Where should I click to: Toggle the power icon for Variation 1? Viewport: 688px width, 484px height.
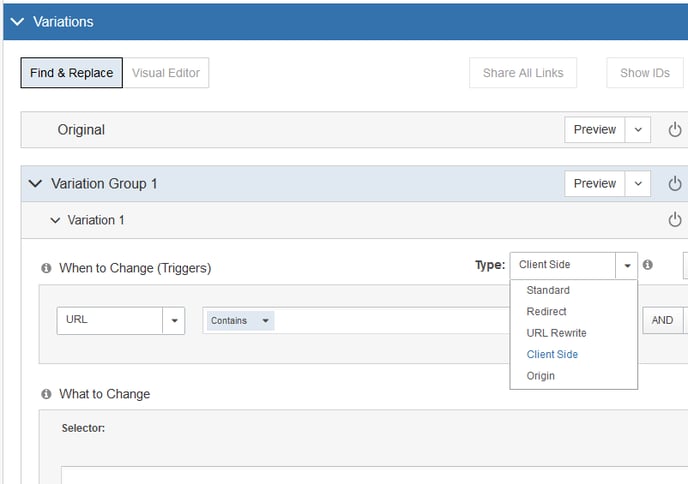coord(675,219)
